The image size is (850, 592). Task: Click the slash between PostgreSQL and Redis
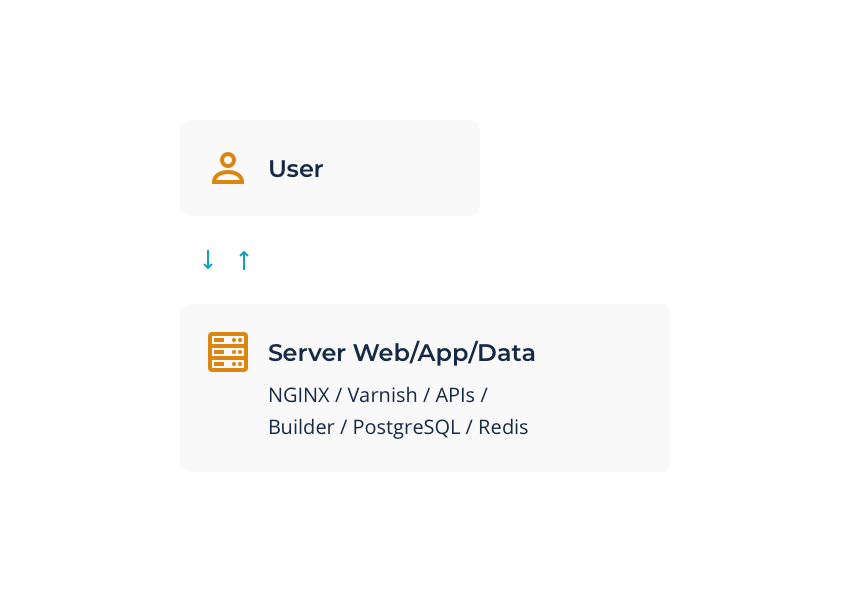pyautogui.click(x=469, y=428)
